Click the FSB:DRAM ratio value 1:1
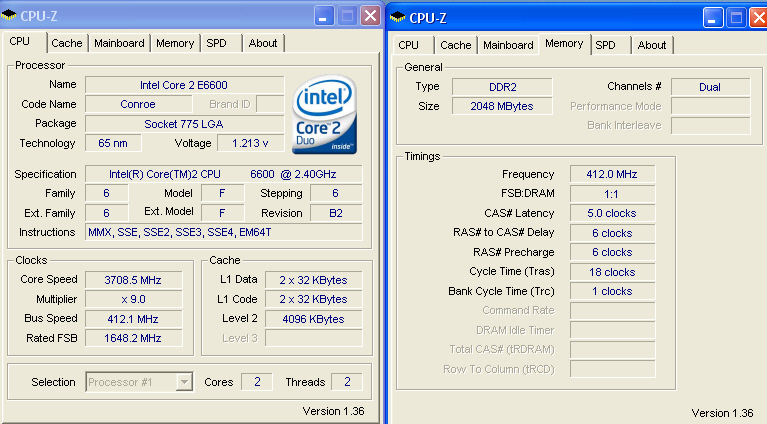Viewport: 767px width, 424px height. (612, 194)
